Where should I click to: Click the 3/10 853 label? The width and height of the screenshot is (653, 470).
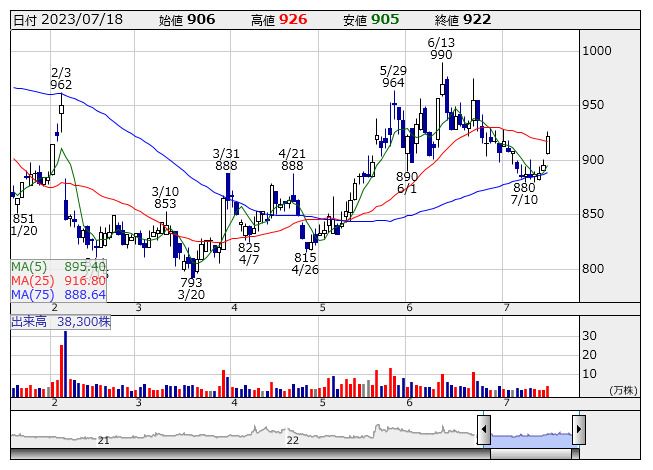(x=165, y=198)
